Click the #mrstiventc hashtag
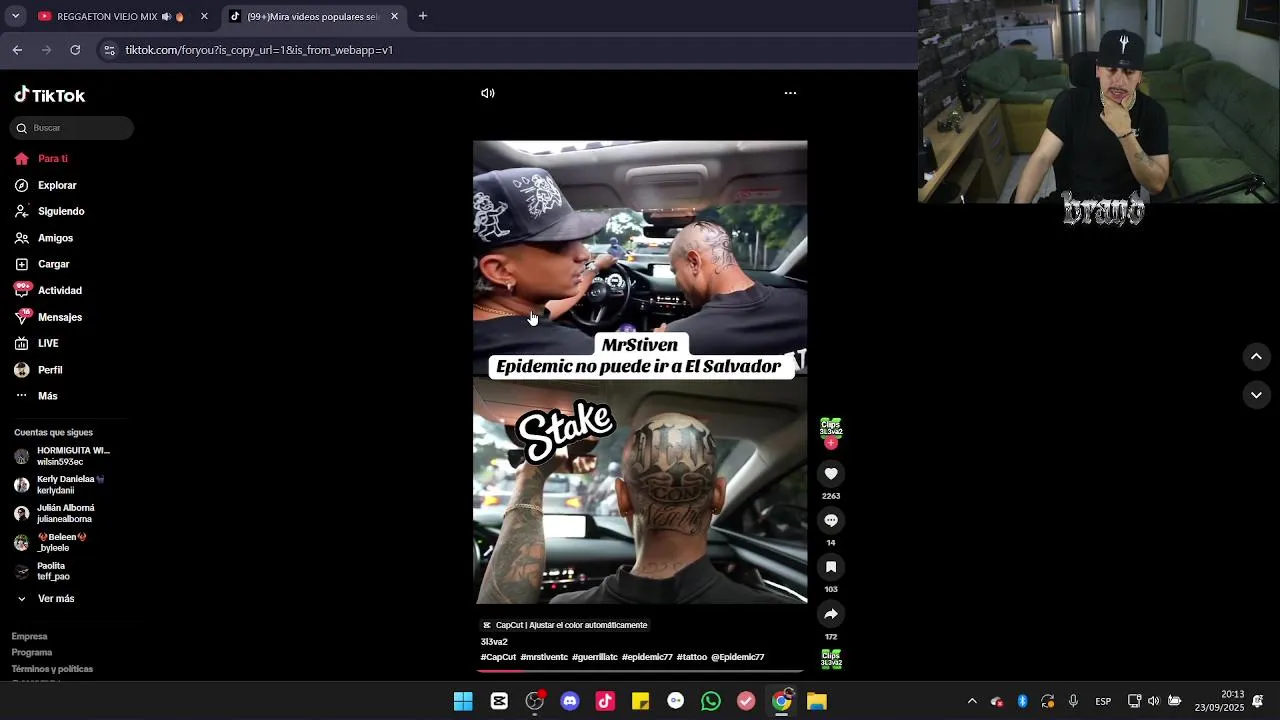 tap(544, 657)
